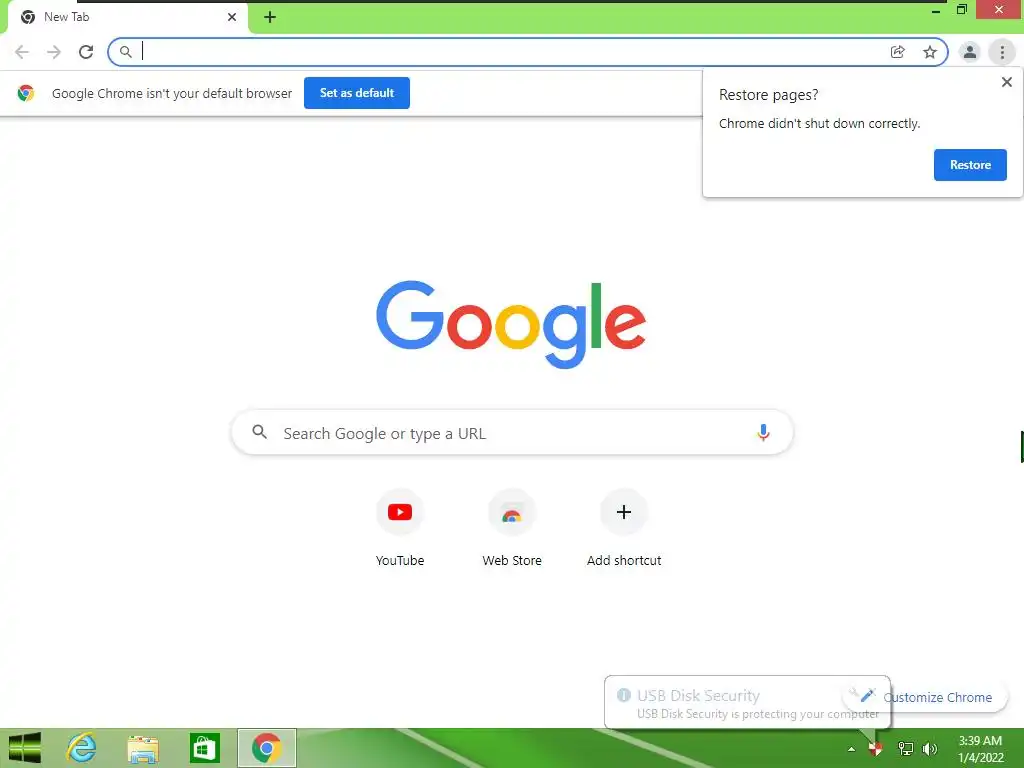The height and width of the screenshot is (768, 1024).
Task: Open the Chrome profile avatar button
Action: tap(970, 52)
